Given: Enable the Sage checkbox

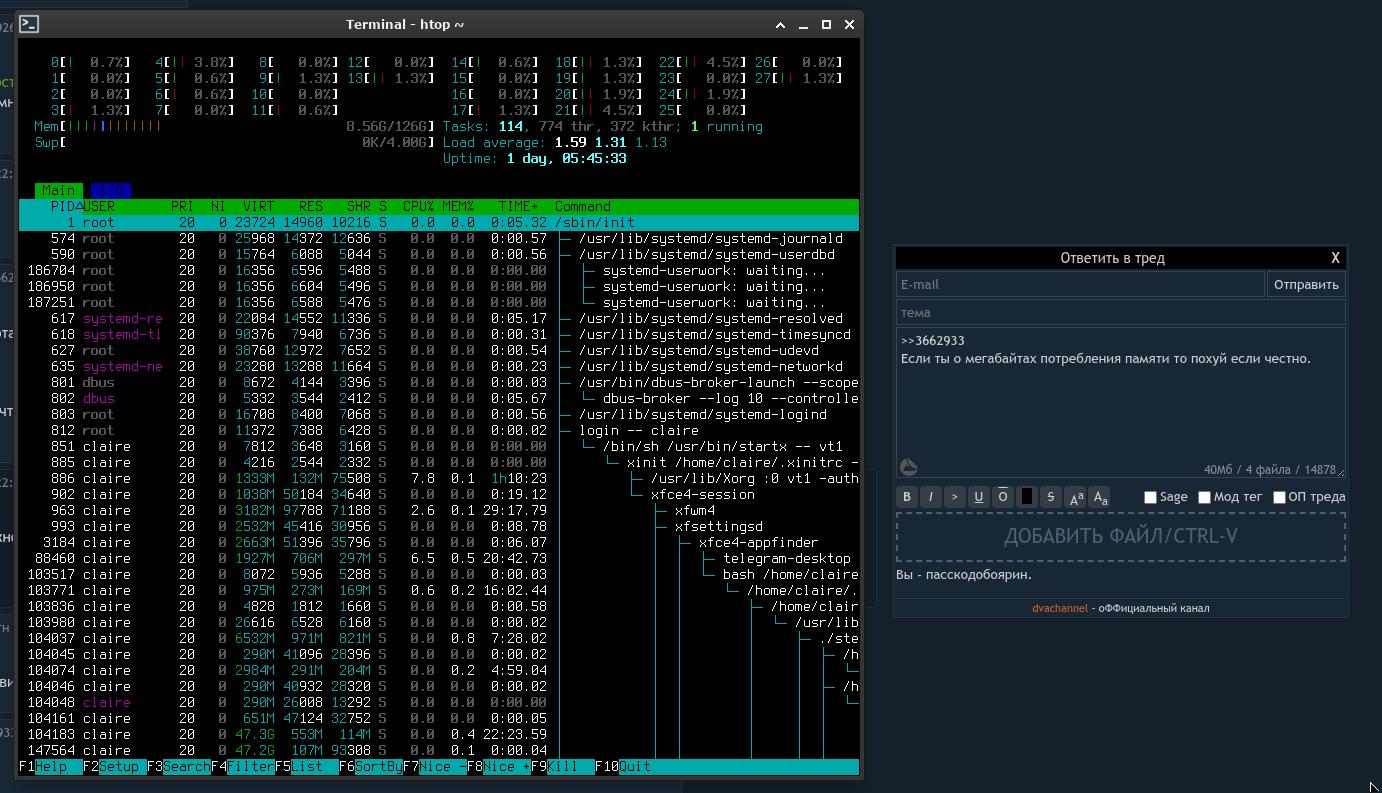Looking at the screenshot, I should 1150,497.
